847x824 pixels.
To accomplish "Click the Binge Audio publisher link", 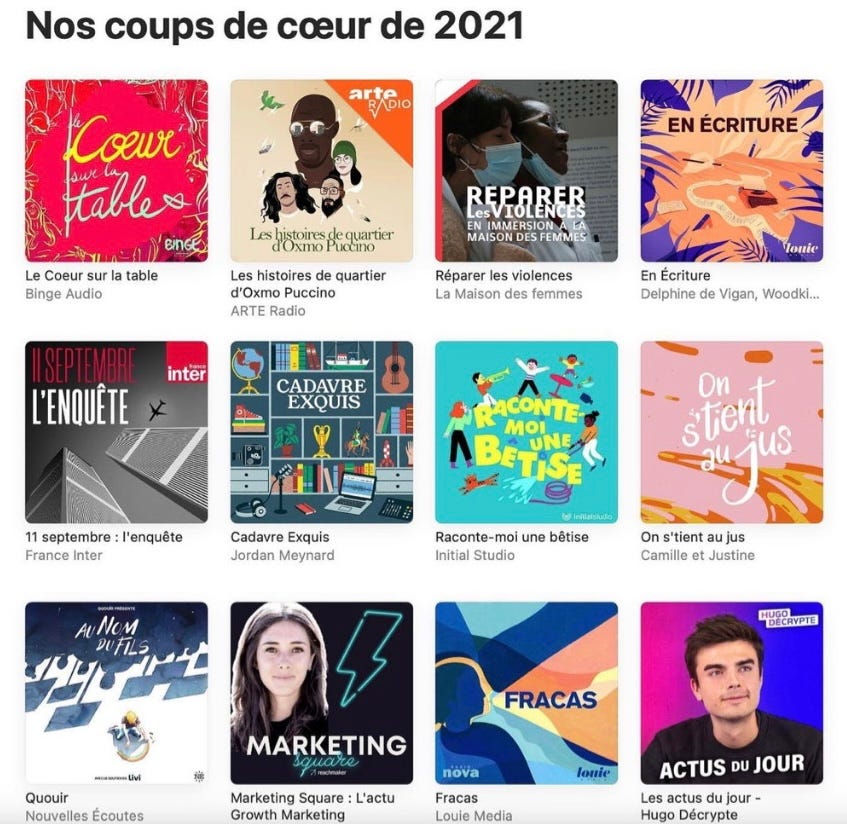I will point(64,294).
